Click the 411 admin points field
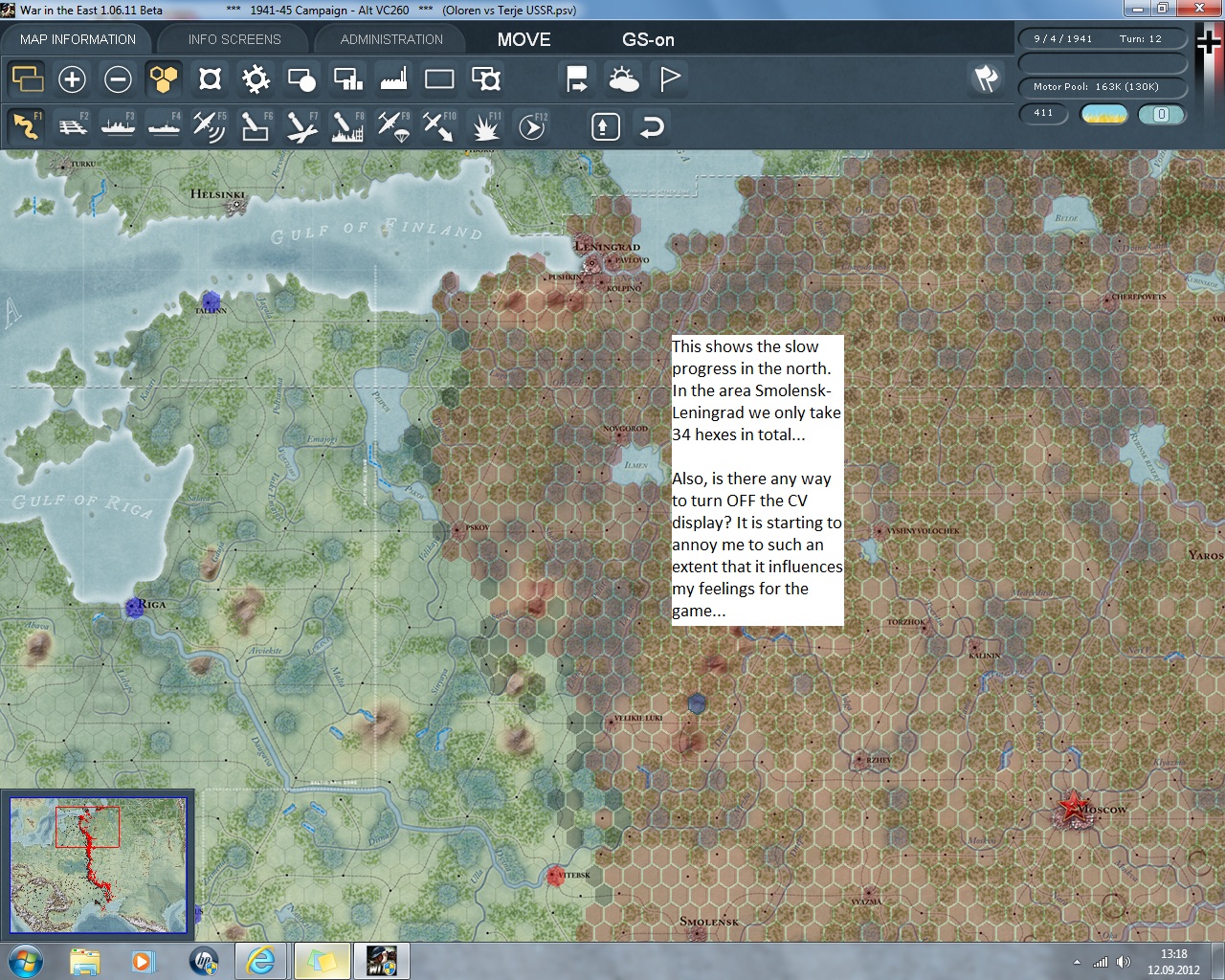The image size is (1225, 980). point(1043,113)
